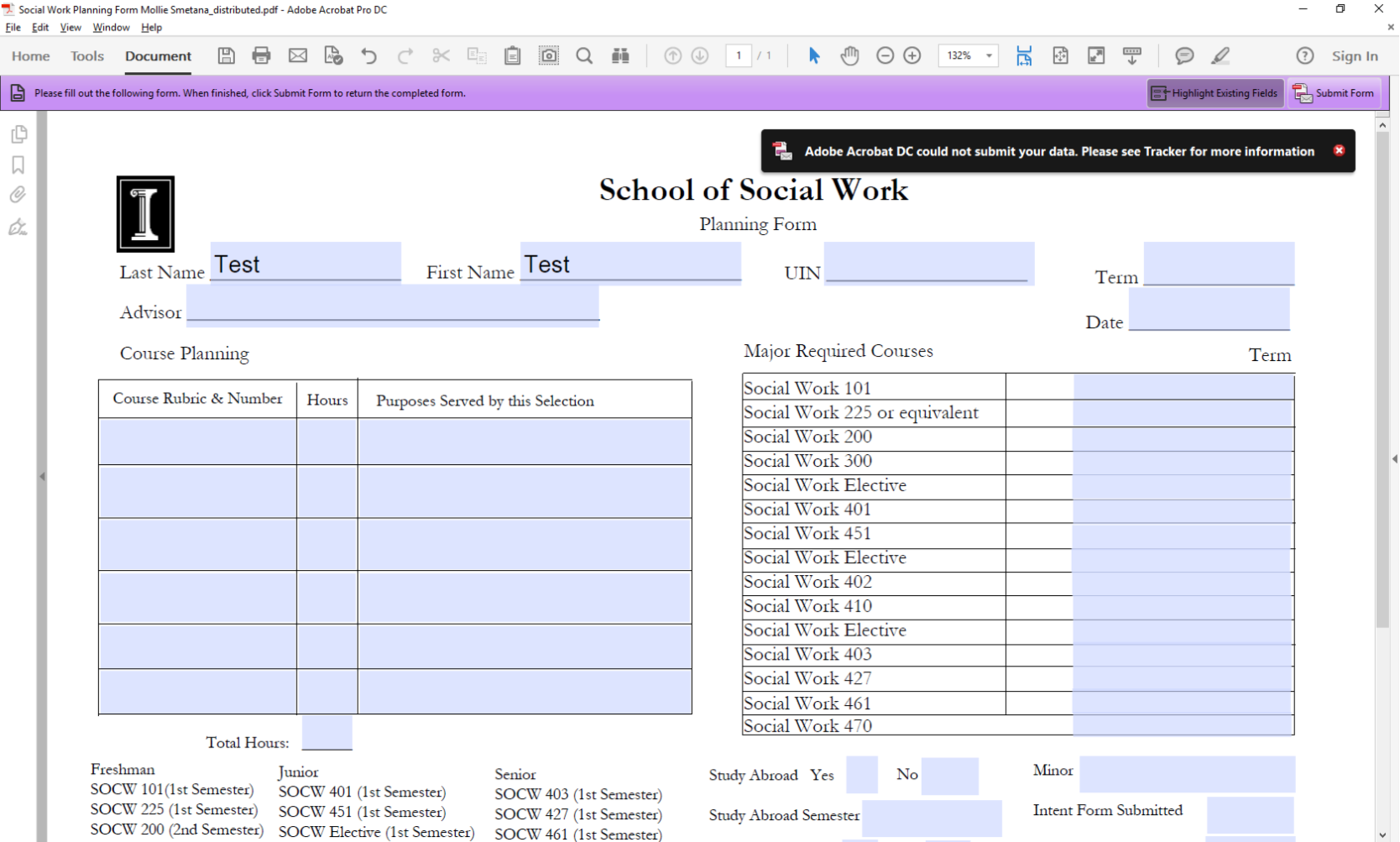Expand the left navigation pane arrow

click(42, 476)
